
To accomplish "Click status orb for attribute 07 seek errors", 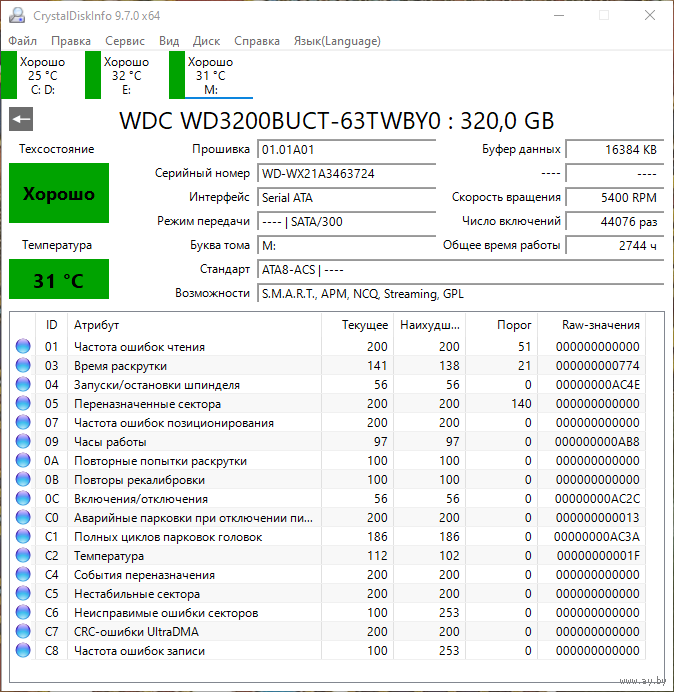I will [x=23, y=422].
